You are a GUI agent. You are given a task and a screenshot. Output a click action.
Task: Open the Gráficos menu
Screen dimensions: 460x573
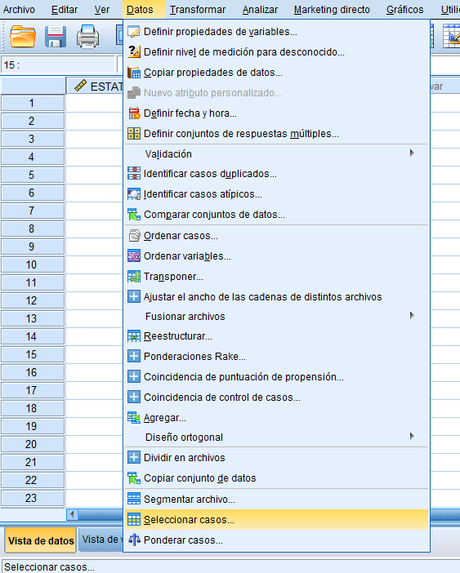pos(405,10)
